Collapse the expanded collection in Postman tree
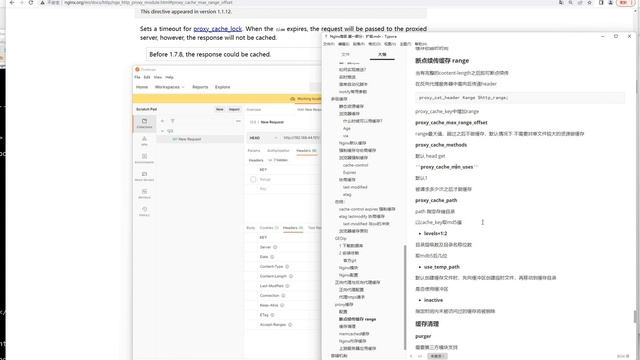 tap(162, 131)
